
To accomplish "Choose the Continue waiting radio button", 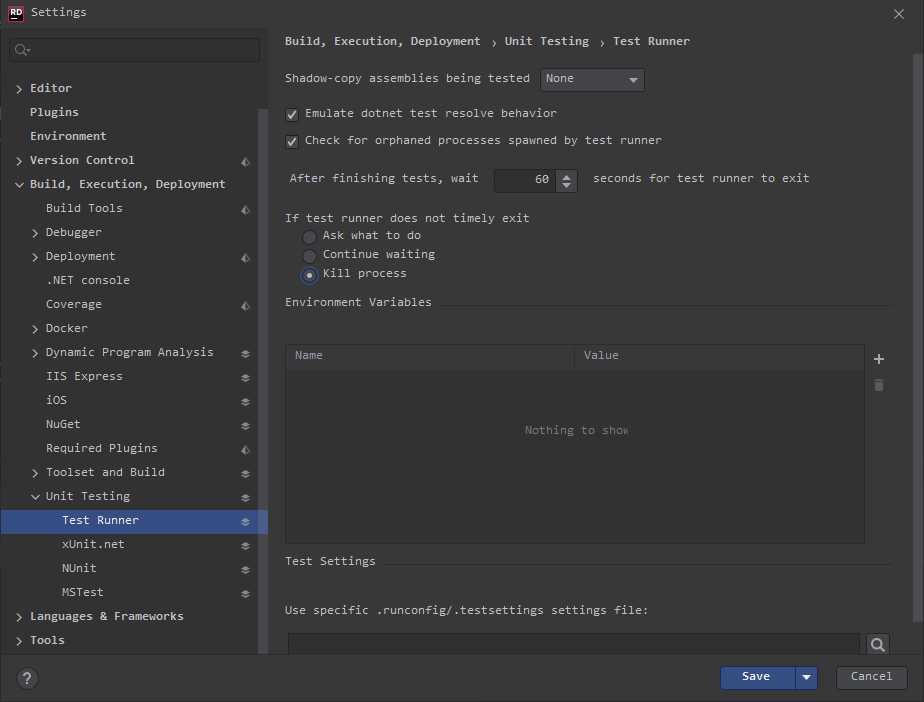I will (x=310, y=256).
